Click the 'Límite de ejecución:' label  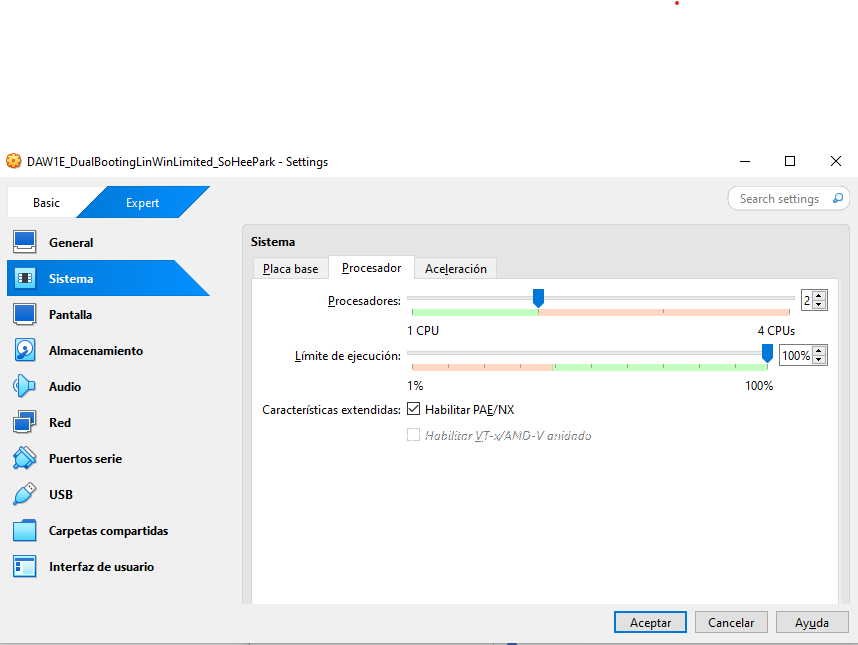click(347, 356)
